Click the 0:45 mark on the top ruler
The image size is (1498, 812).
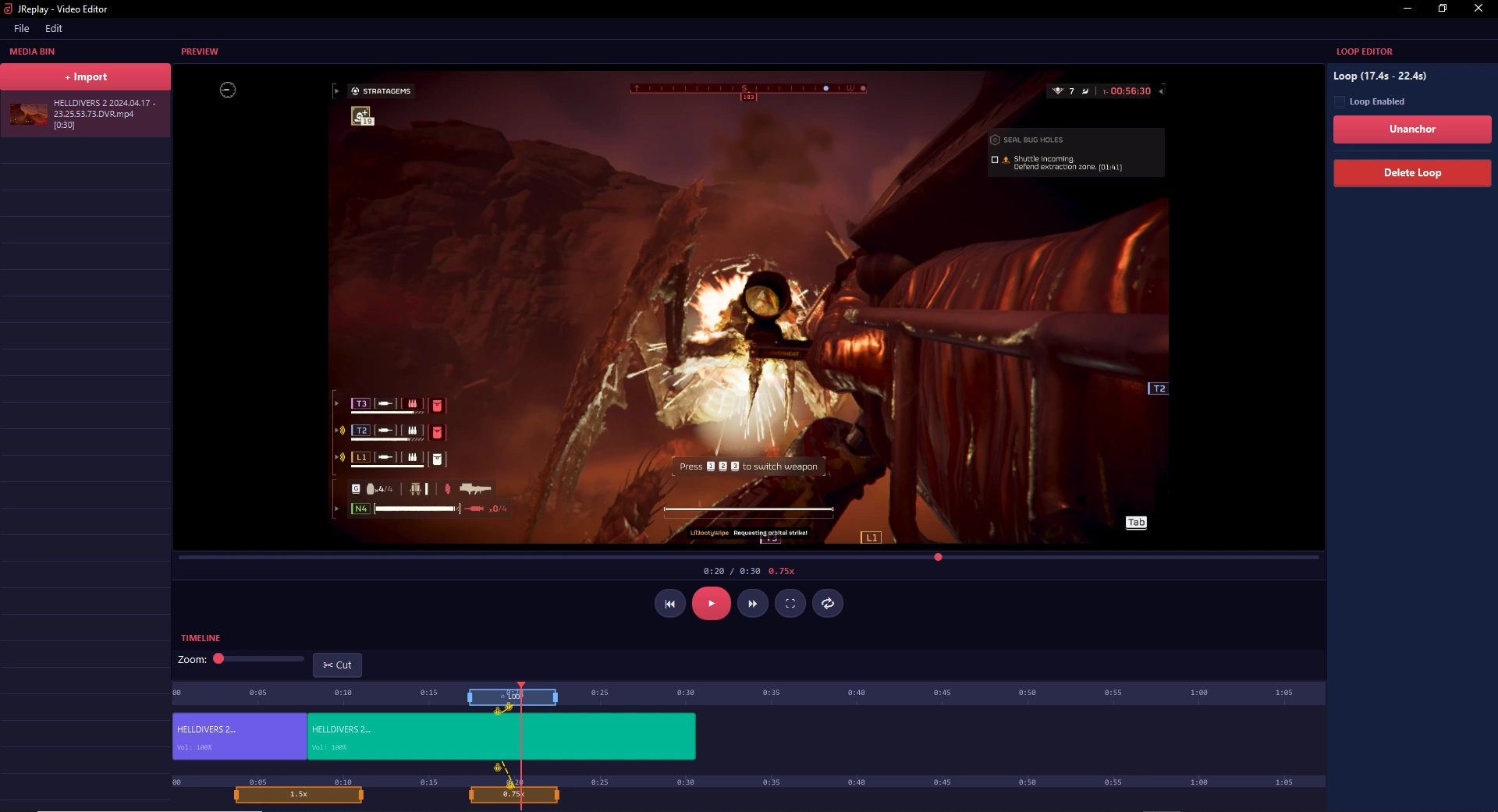pos(942,693)
